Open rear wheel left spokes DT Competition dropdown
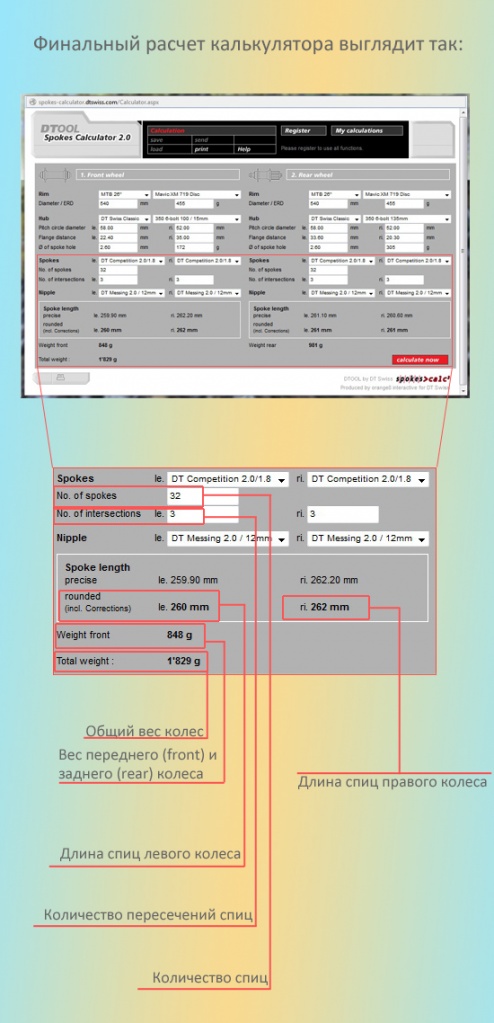 tap(342, 261)
